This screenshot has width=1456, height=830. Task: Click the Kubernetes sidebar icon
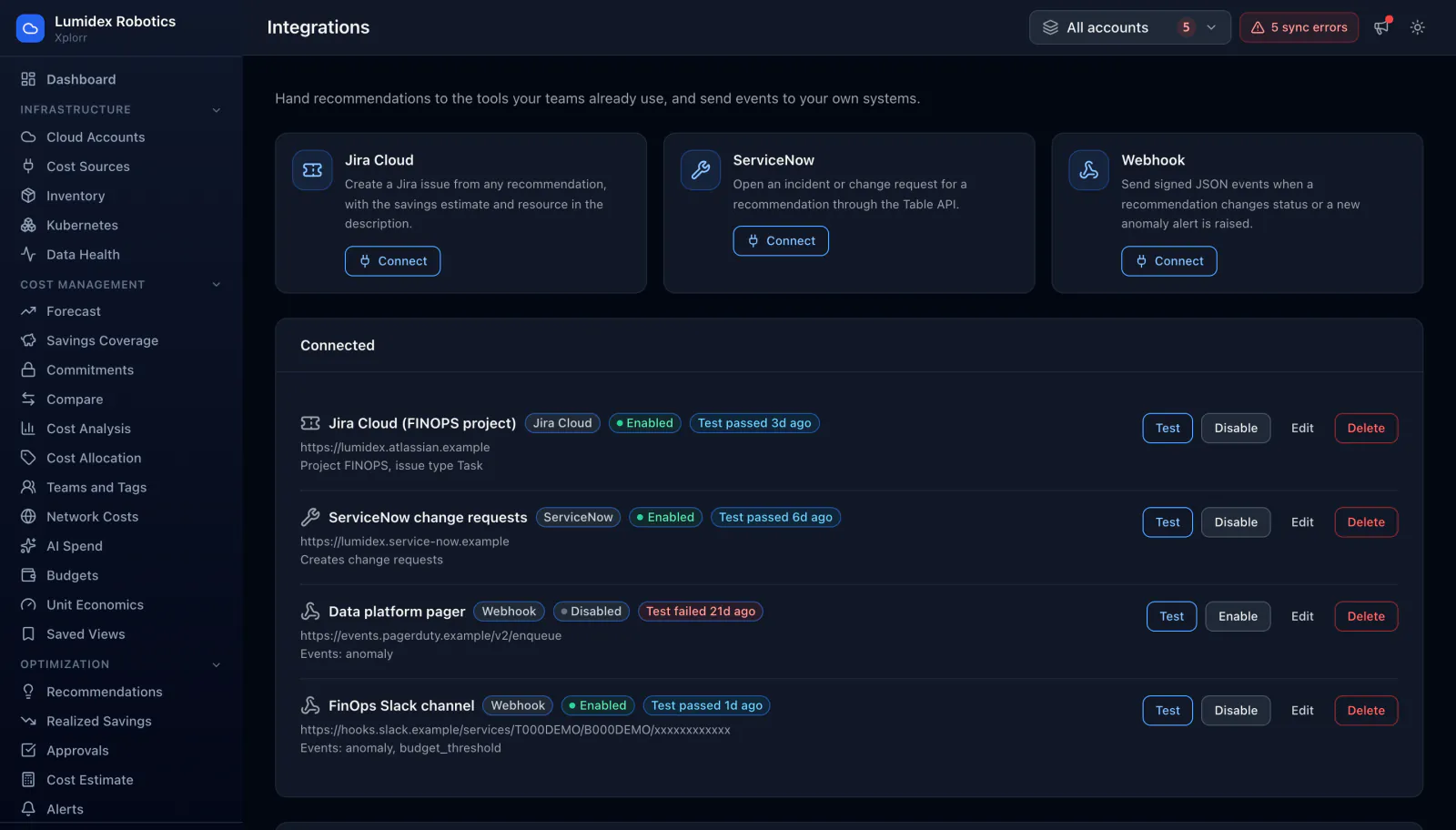point(28,225)
